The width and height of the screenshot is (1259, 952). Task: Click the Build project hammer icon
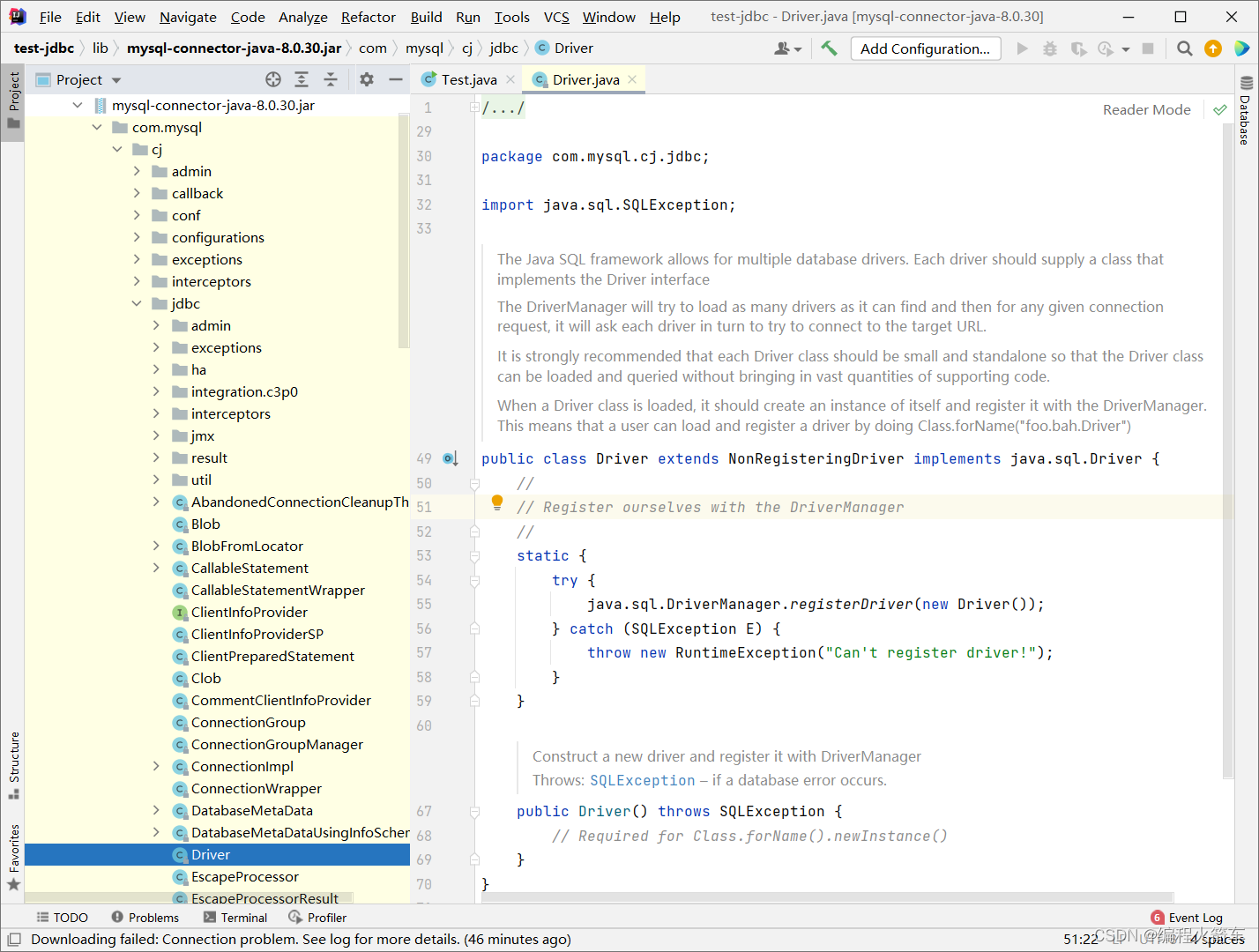829,48
